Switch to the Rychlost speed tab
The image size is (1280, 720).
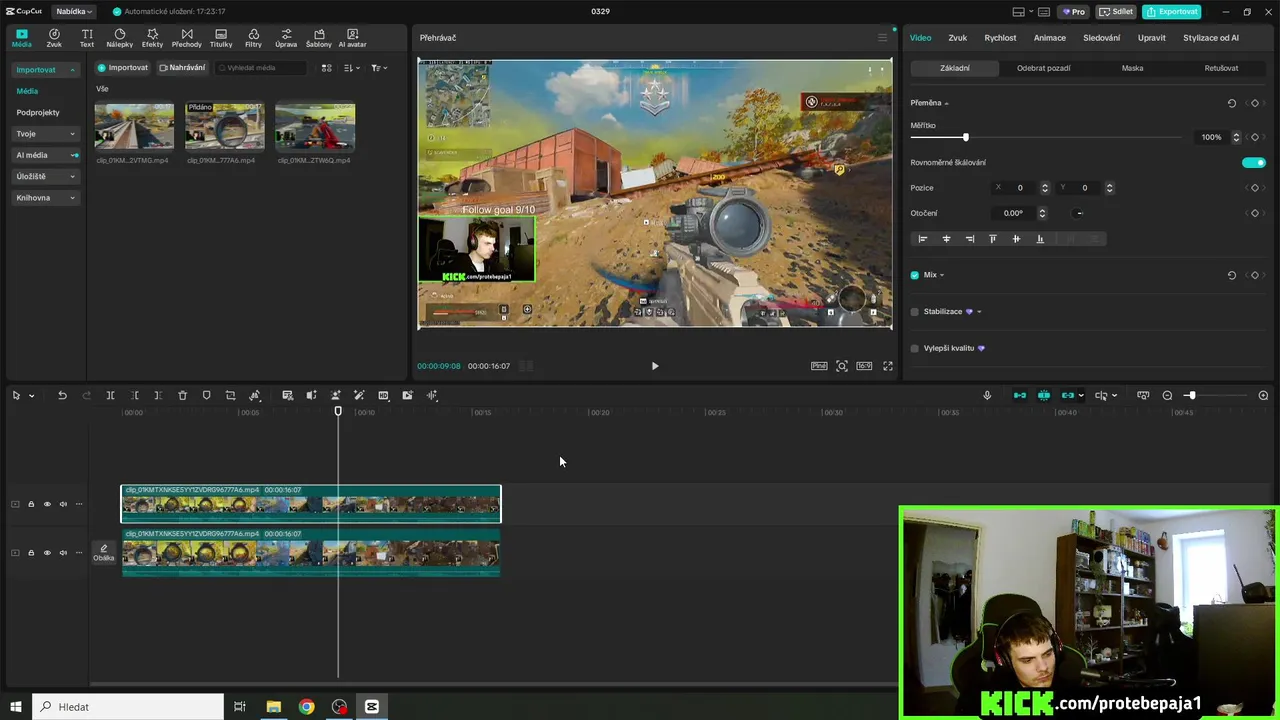1000,38
